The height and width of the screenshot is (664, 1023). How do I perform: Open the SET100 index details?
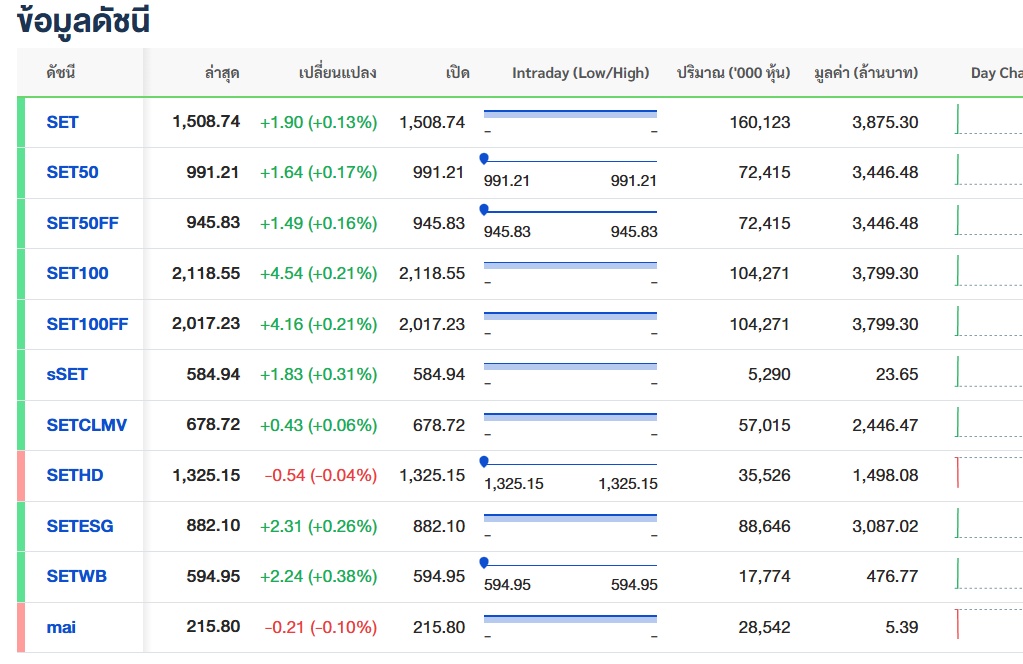[77, 273]
